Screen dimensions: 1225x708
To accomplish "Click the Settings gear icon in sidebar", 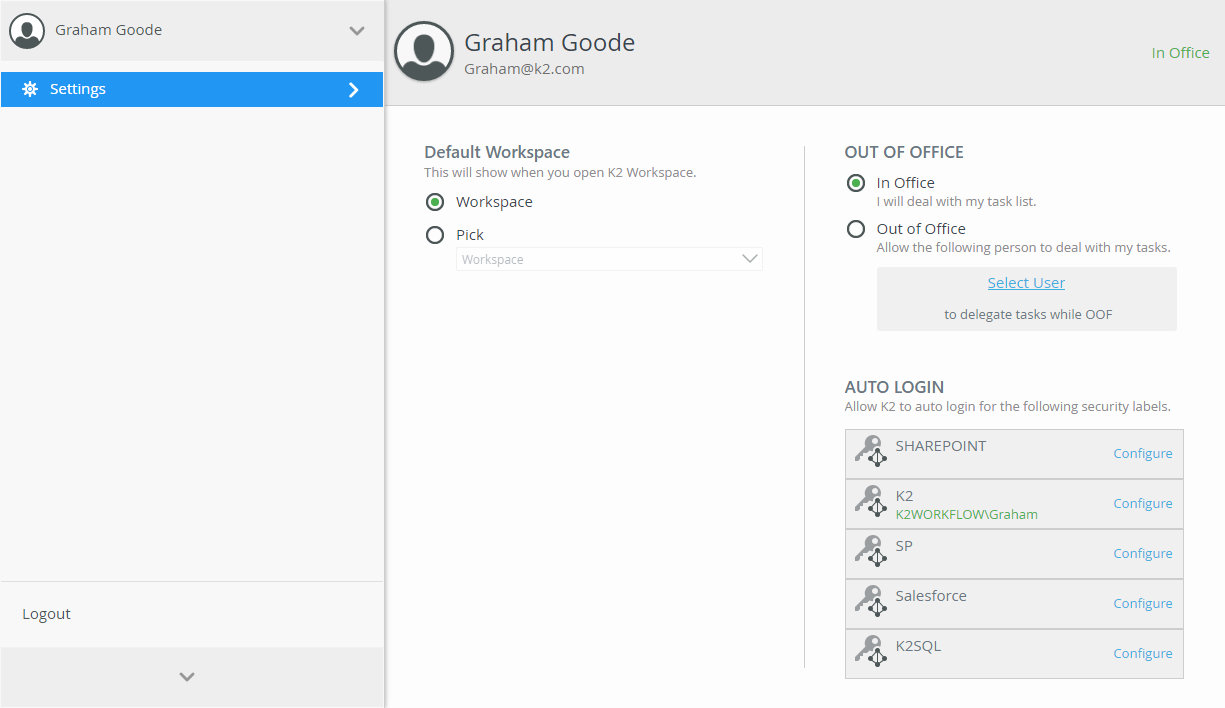I will (30, 89).
